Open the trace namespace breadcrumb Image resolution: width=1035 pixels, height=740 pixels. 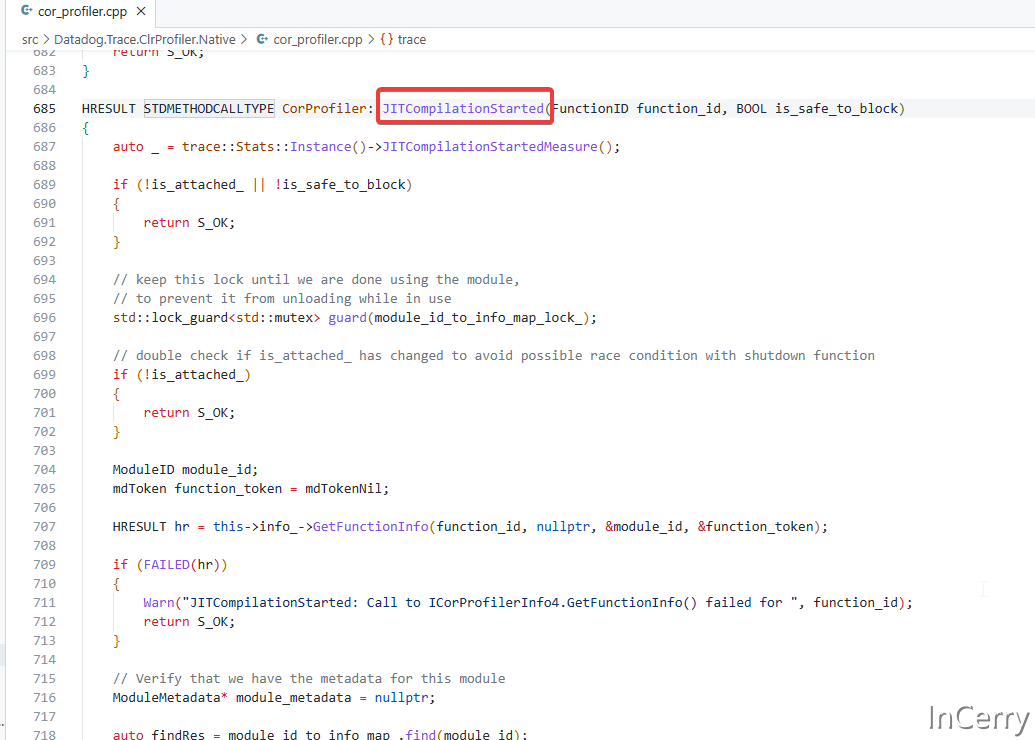tap(411, 40)
